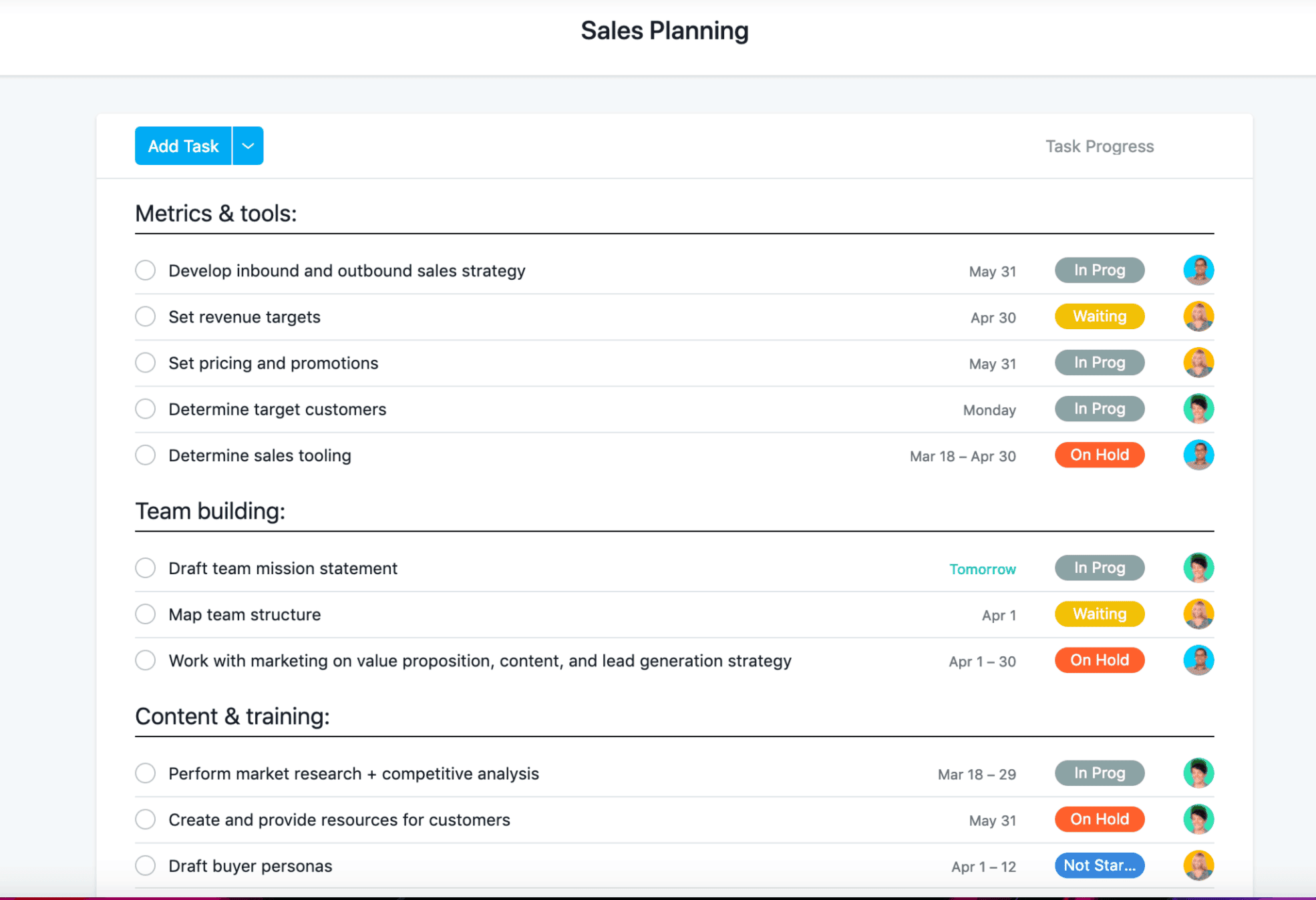Click the assignee avatar on 'Determine sales tooling'

[1198, 455]
